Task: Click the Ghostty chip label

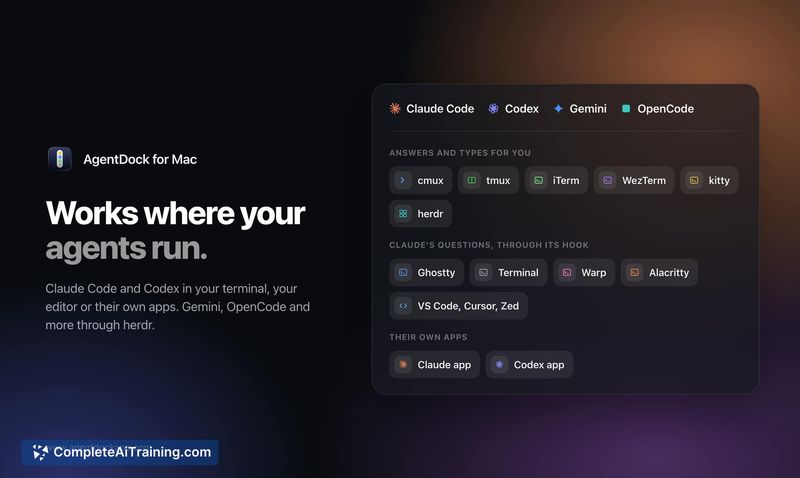Action: pos(436,273)
